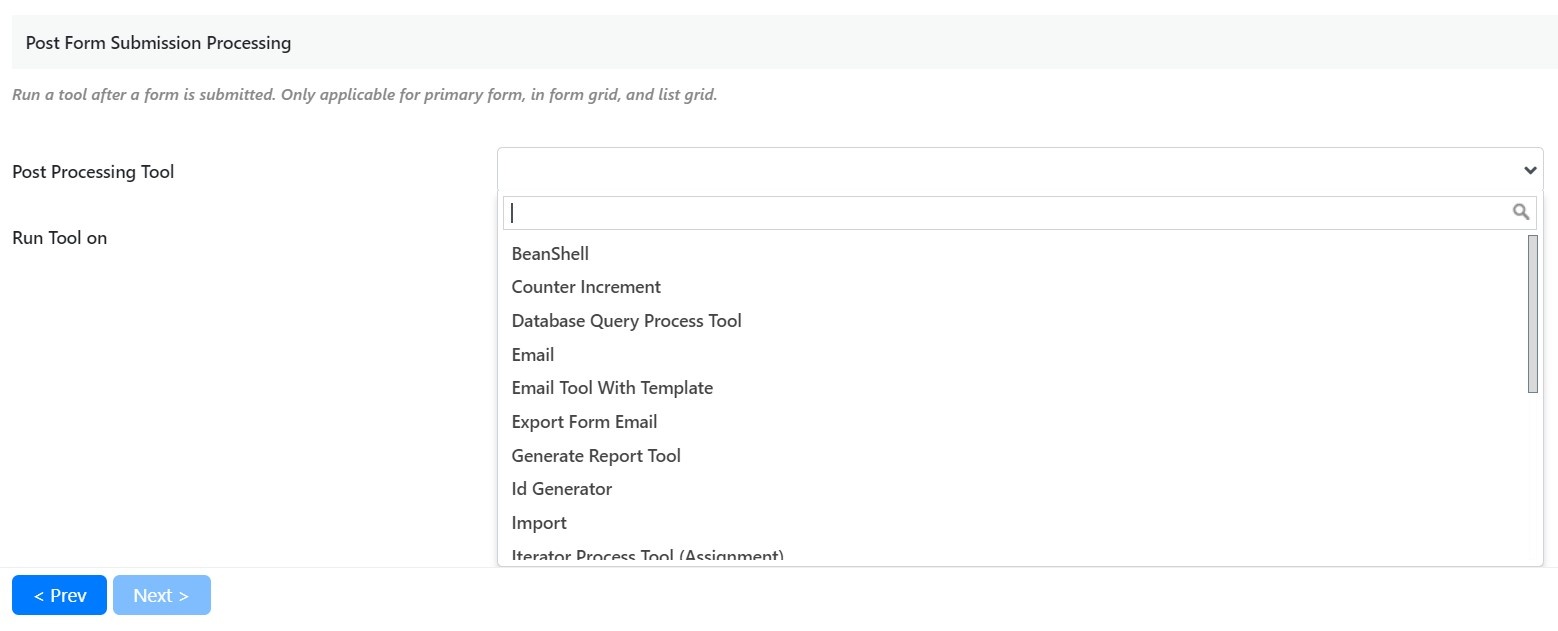
Task: Select the Email option
Action: (x=533, y=355)
